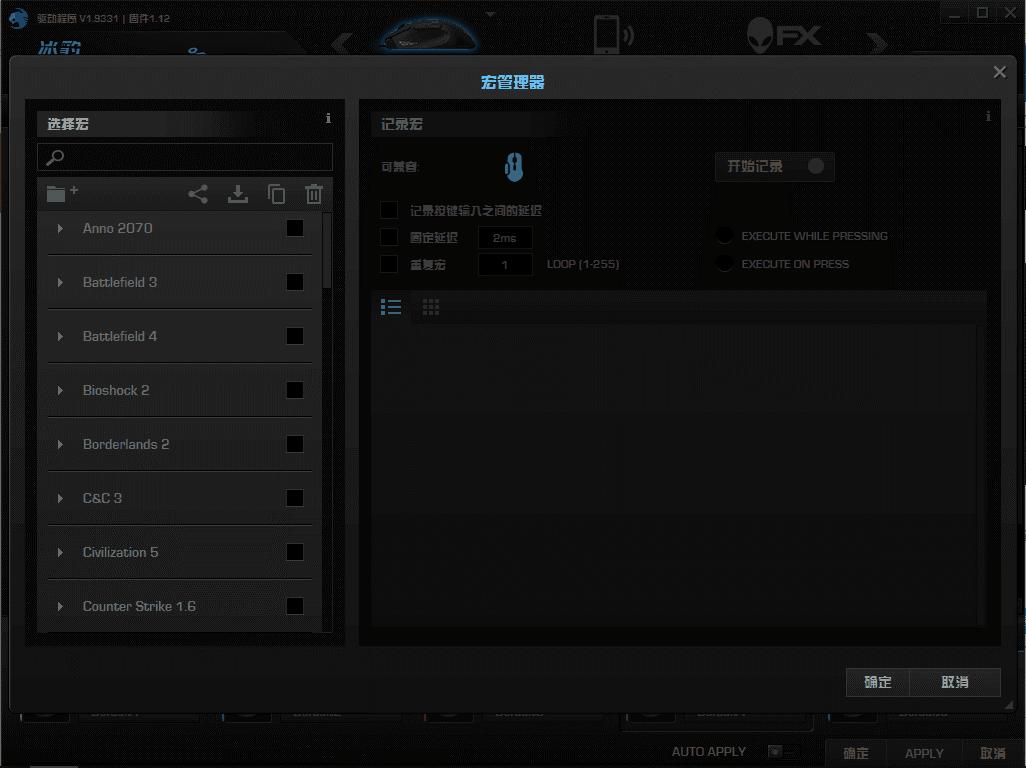This screenshot has height=768, width=1026.
Task: Click the ROCCAT logo in title bar
Action: tap(18, 17)
